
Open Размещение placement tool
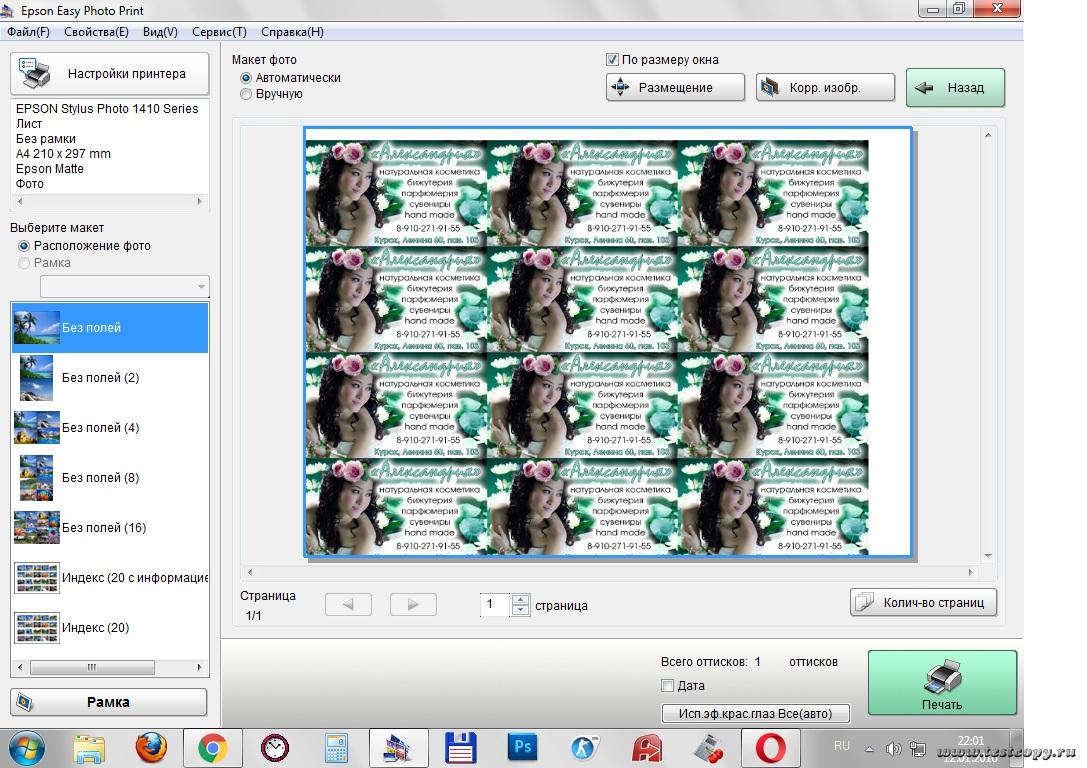675,88
